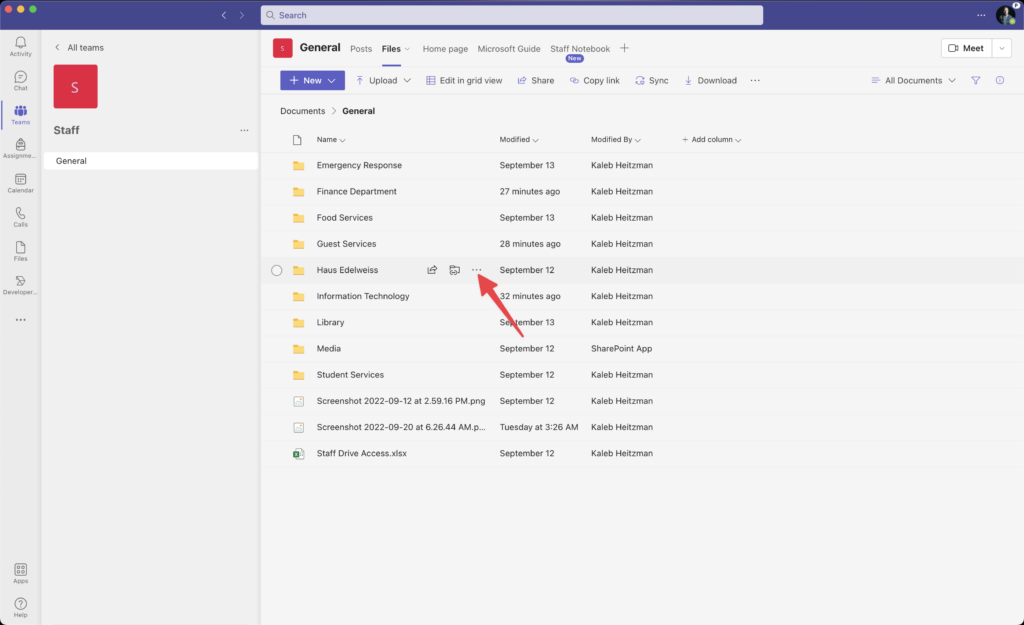Open the Food Services folder
The image size is (1024, 625).
(345, 217)
